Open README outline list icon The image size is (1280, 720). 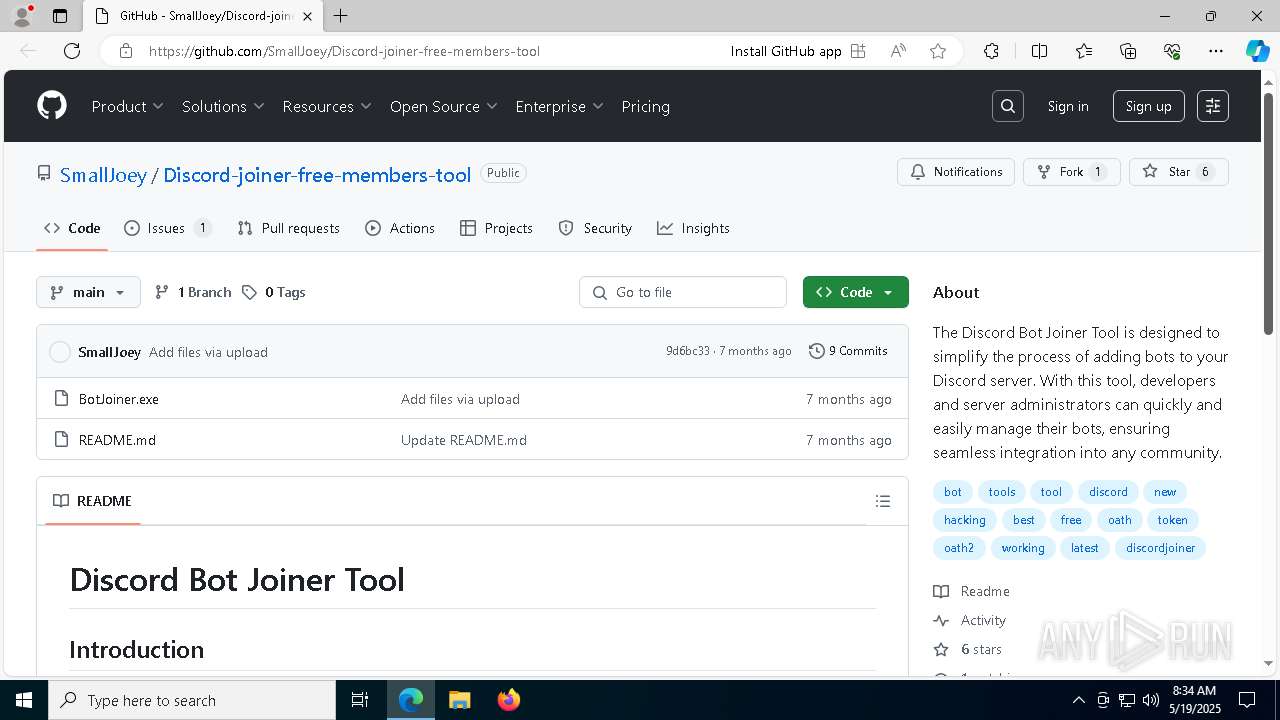coord(883,501)
